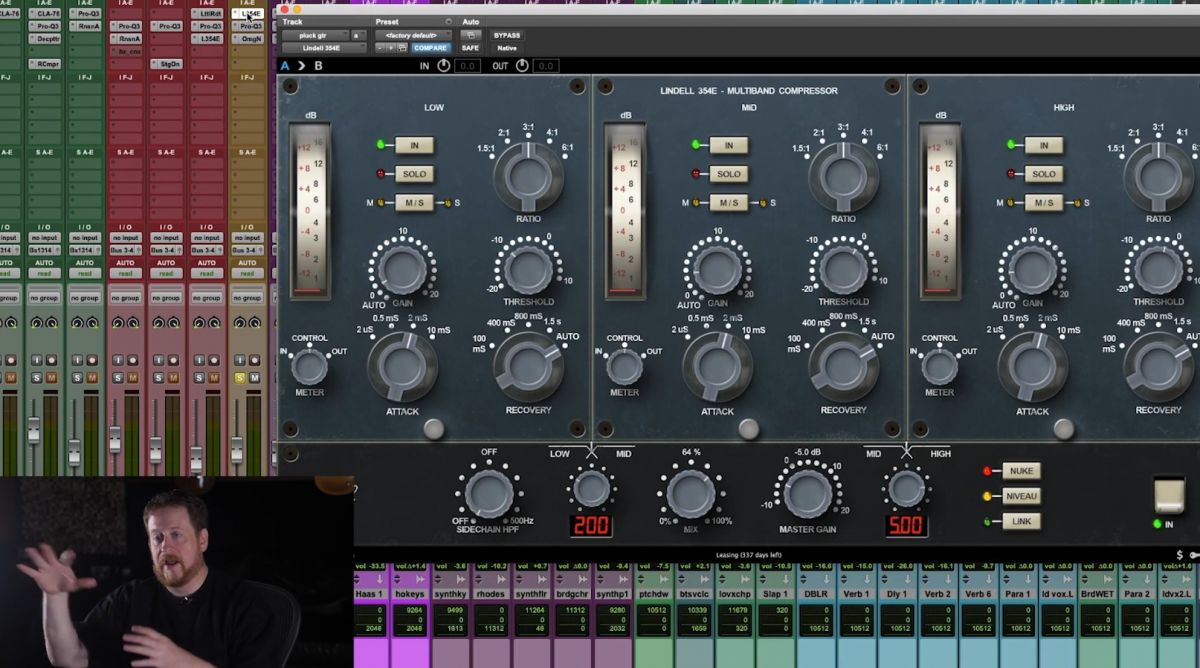Image resolution: width=1200 pixels, height=668 pixels.
Task: Click the LOW-MID crossover value display showing 200
Action: click(x=590, y=523)
